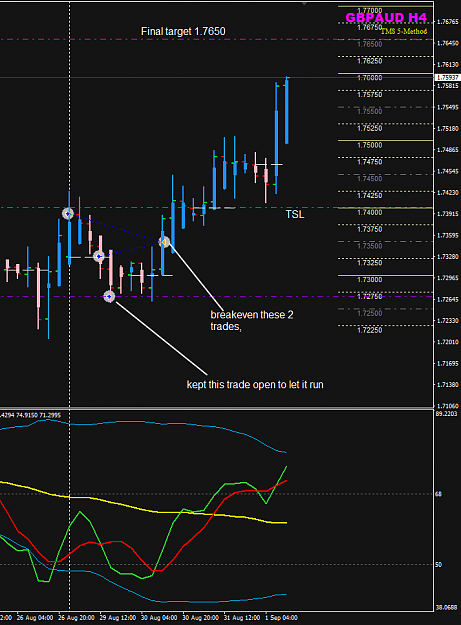461x625 pixels.
Task: Click the 1.72010 price axis value
Action: coord(447,342)
